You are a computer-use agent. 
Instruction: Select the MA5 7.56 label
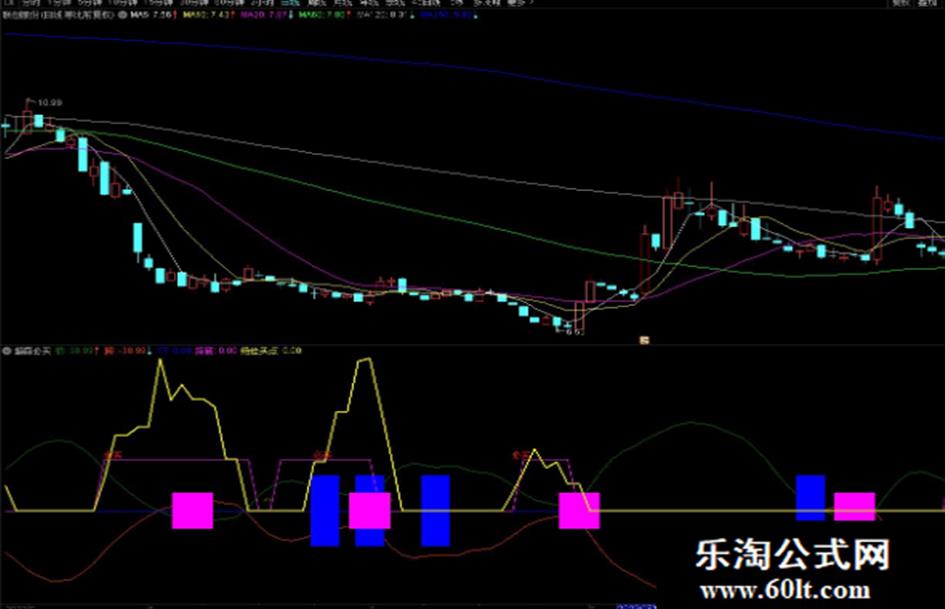pos(151,14)
